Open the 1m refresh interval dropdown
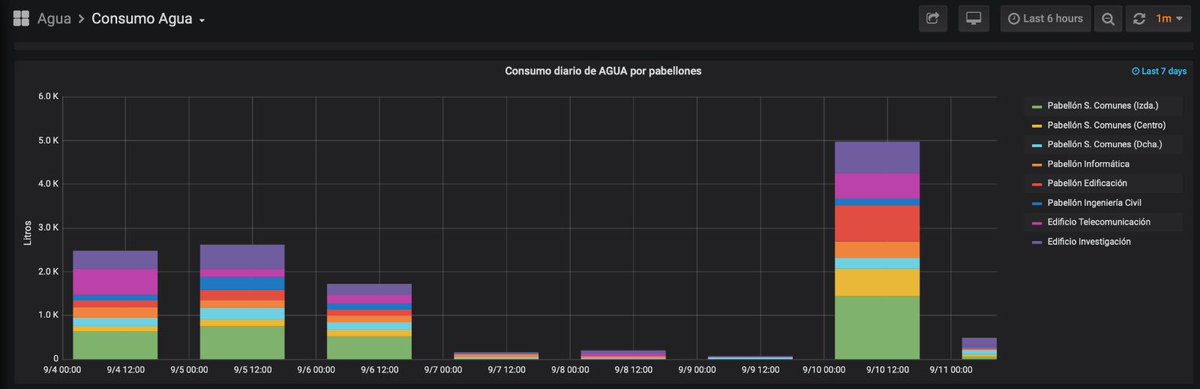This screenshot has height=389, width=1200. click(x=1169, y=18)
